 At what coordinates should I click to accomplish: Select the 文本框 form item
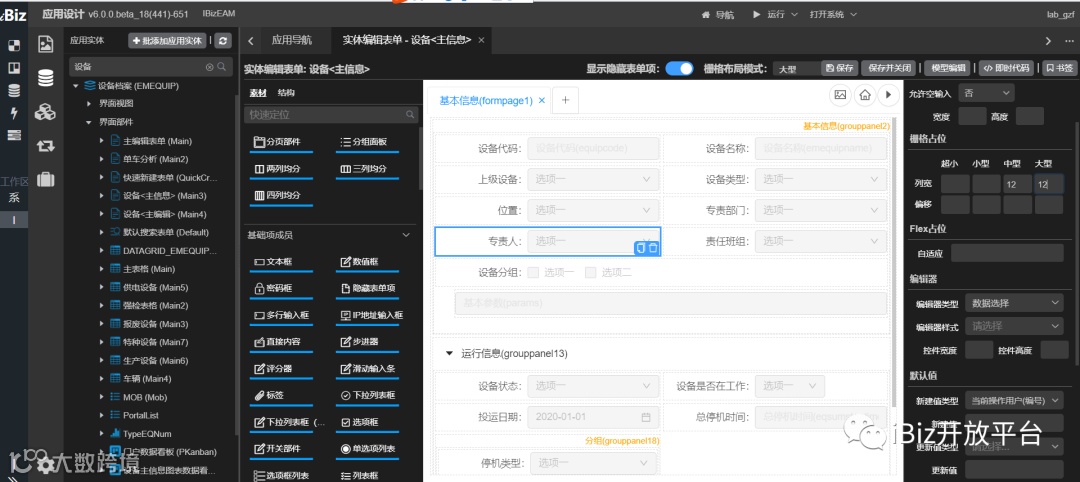point(282,263)
